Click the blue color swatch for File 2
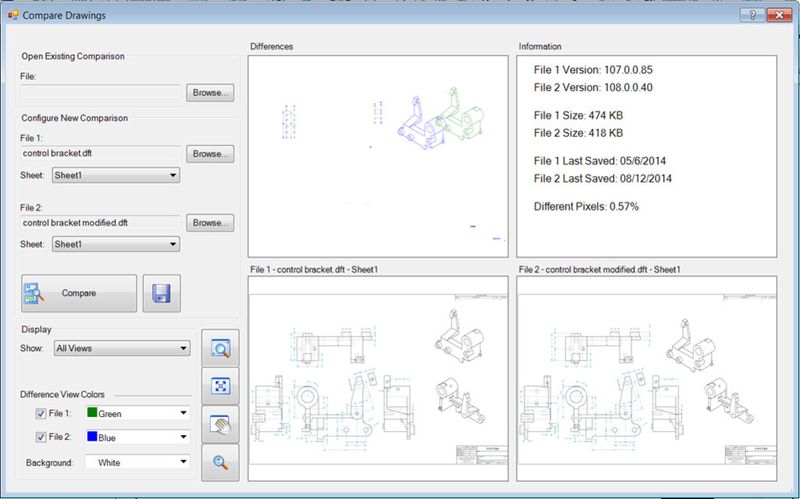800x499 pixels. coord(92,437)
